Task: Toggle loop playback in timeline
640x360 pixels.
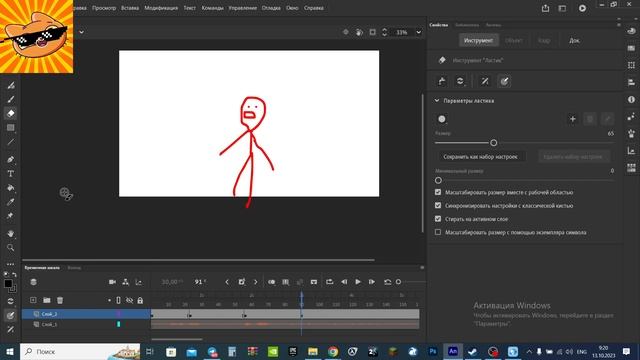Action: [x=329, y=282]
